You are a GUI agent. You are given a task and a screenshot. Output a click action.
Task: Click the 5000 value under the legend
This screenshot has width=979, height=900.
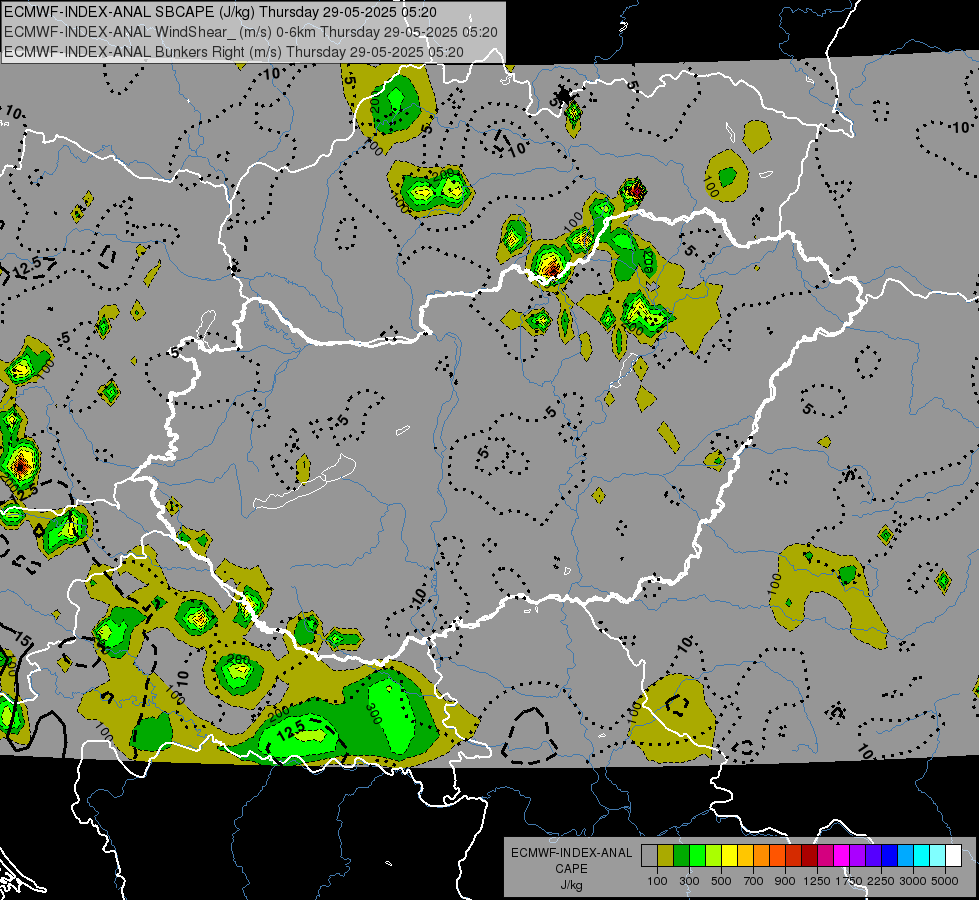(x=945, y=881)
